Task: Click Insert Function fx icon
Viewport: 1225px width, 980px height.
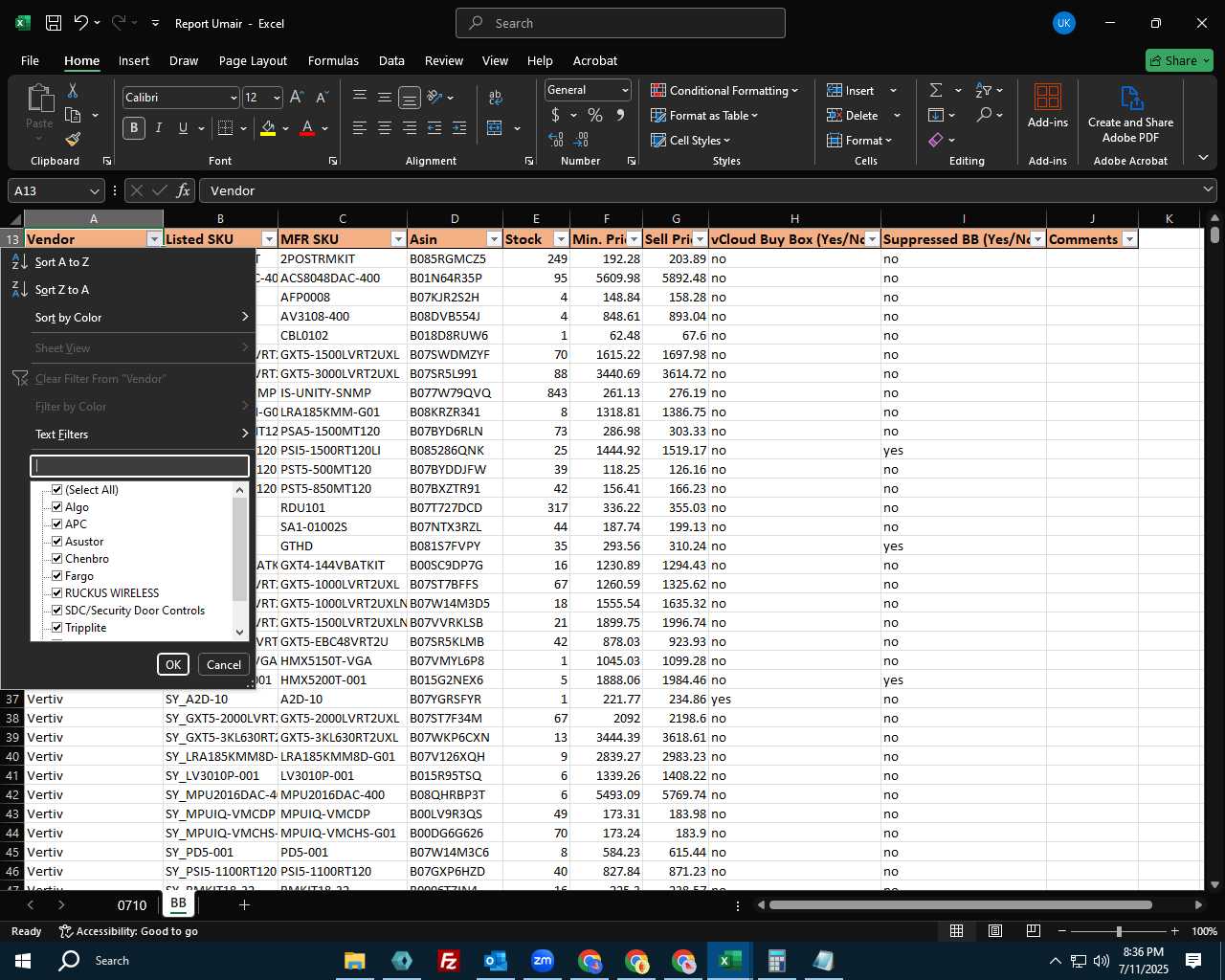Action: [183, 190]
